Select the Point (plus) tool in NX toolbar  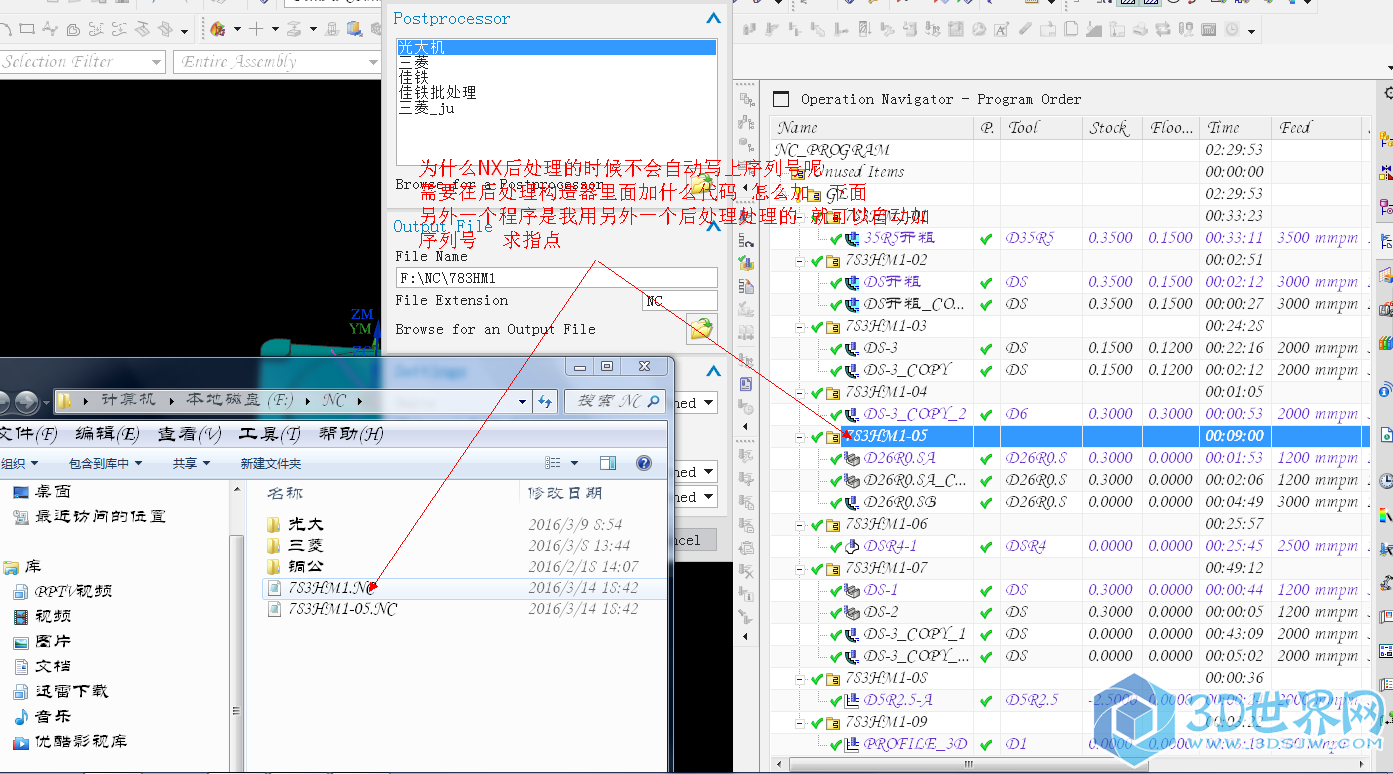coord(257,29)
